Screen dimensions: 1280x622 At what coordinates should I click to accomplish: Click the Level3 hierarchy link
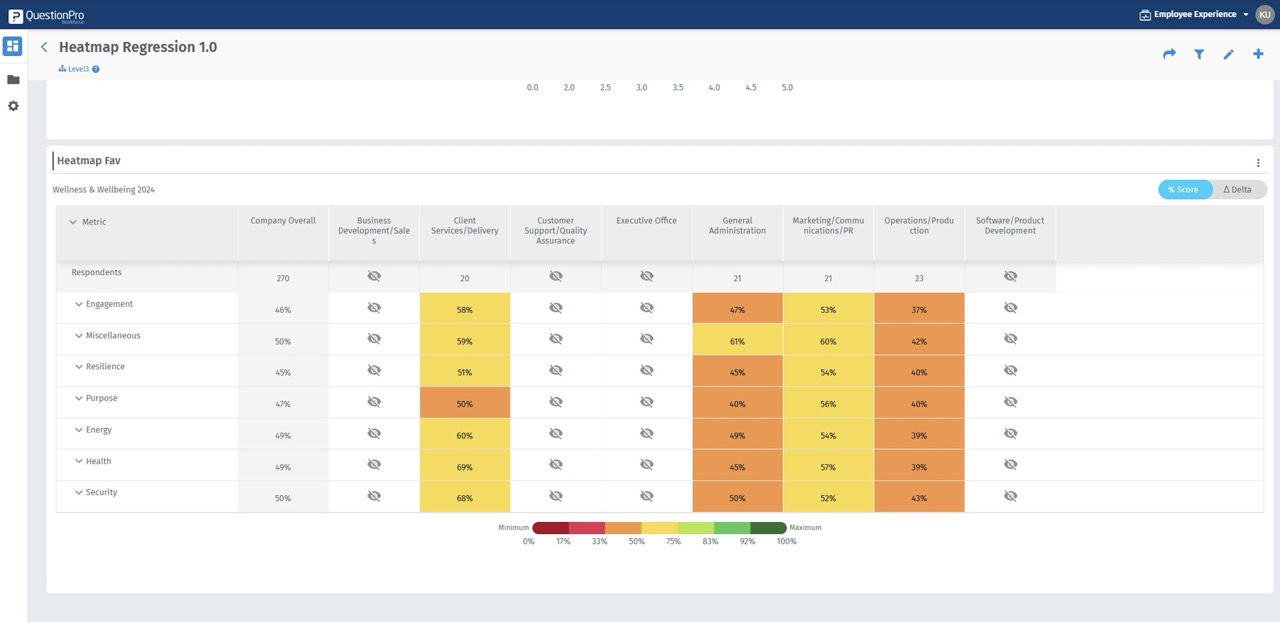(78, 69)
